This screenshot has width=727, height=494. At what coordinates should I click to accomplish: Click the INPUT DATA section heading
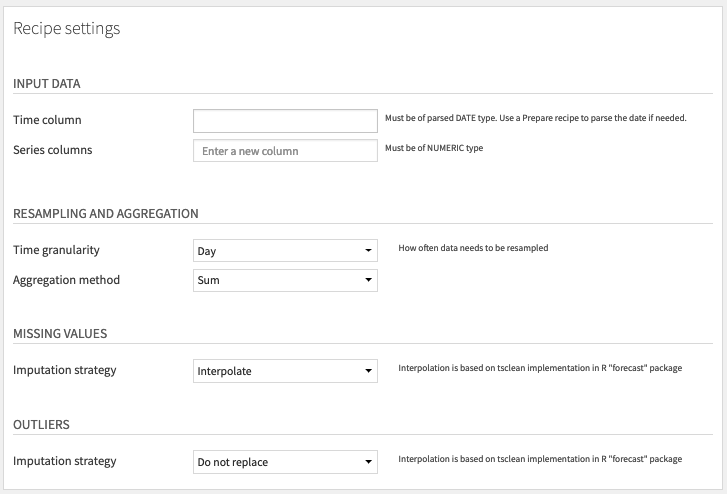46,83
